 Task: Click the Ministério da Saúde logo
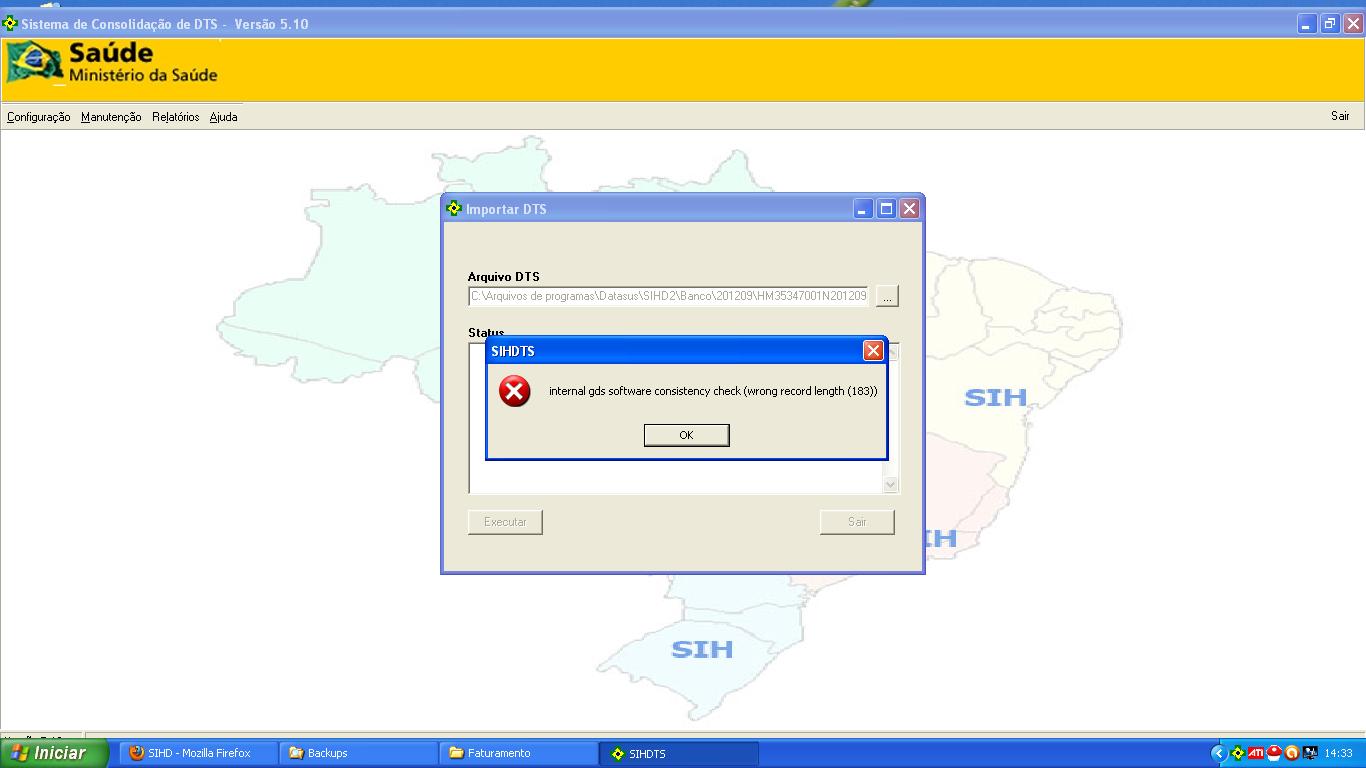point(112,62)
